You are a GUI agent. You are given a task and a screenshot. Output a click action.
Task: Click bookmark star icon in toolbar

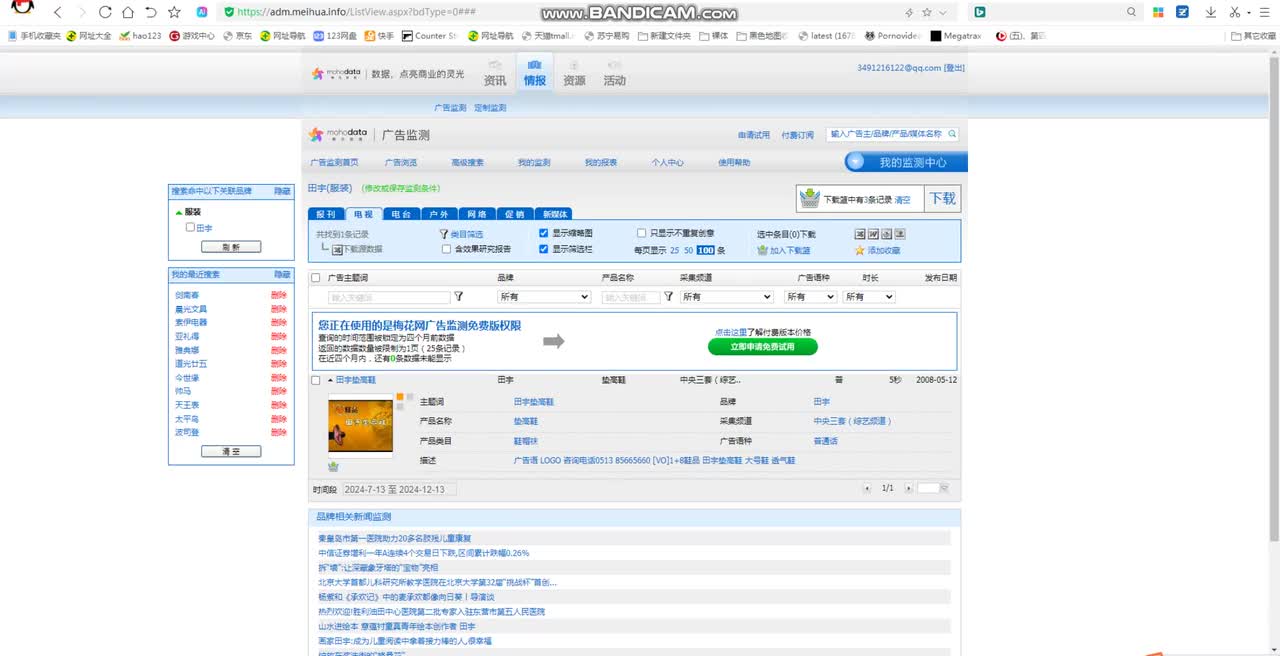(x=174, y=12)
